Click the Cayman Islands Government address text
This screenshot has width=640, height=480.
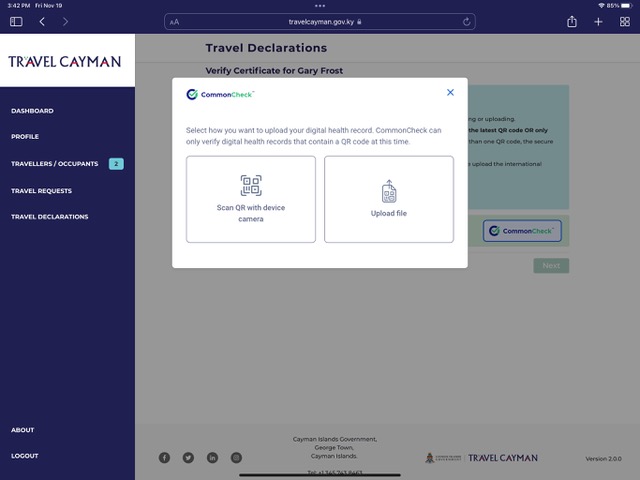[335, 448]
